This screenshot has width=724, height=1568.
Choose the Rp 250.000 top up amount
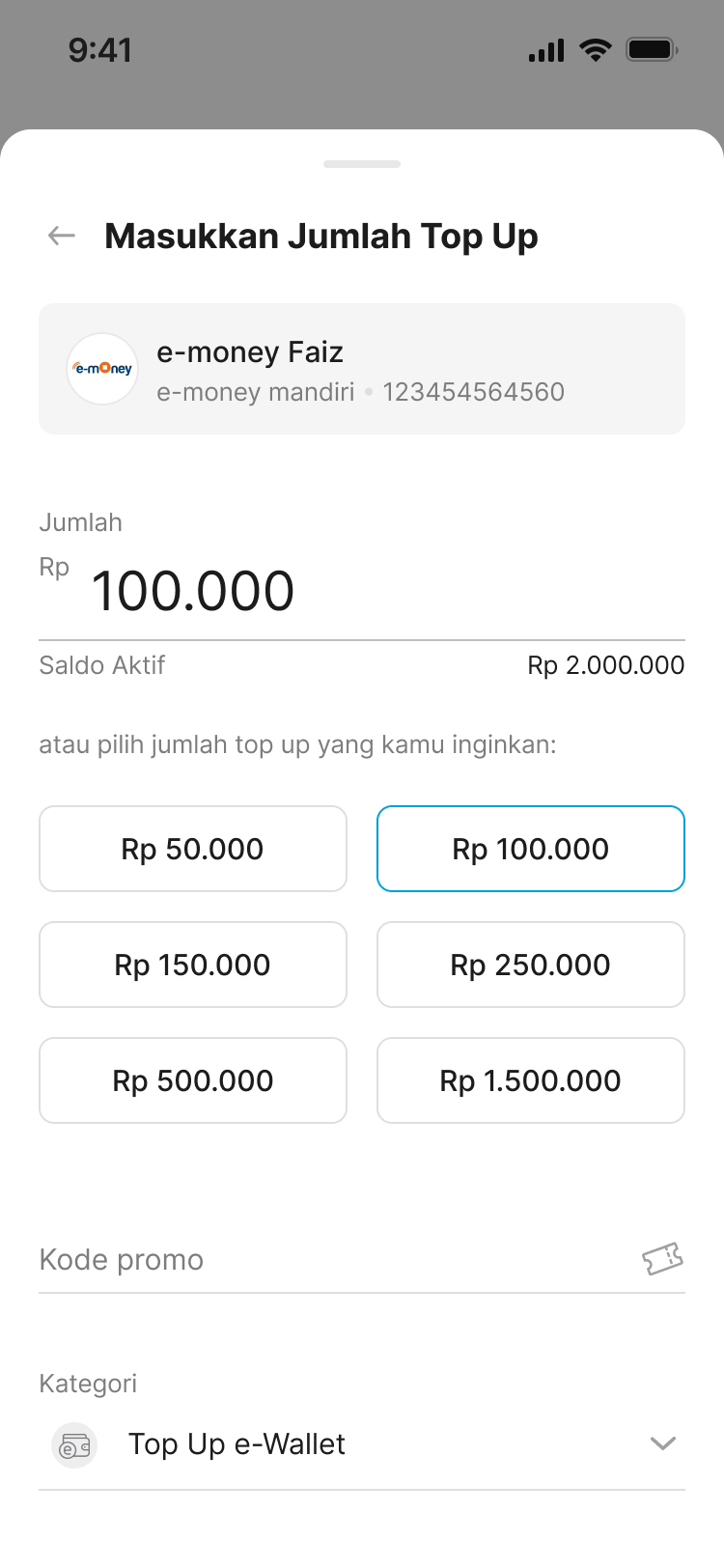click(531, 965)
